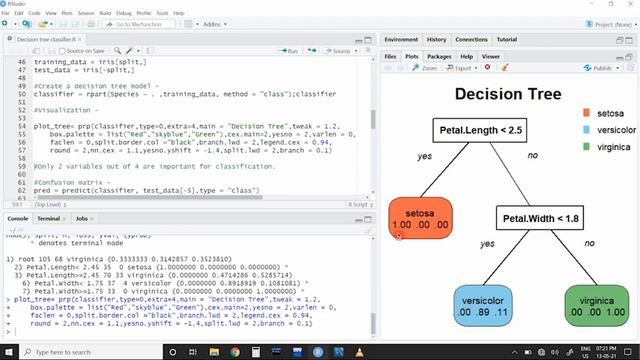Image resolution: width=640 pixels, height=360 pixels.
Task: Open the Publish dropdown arrow
Action: click(x=618, y=68)
